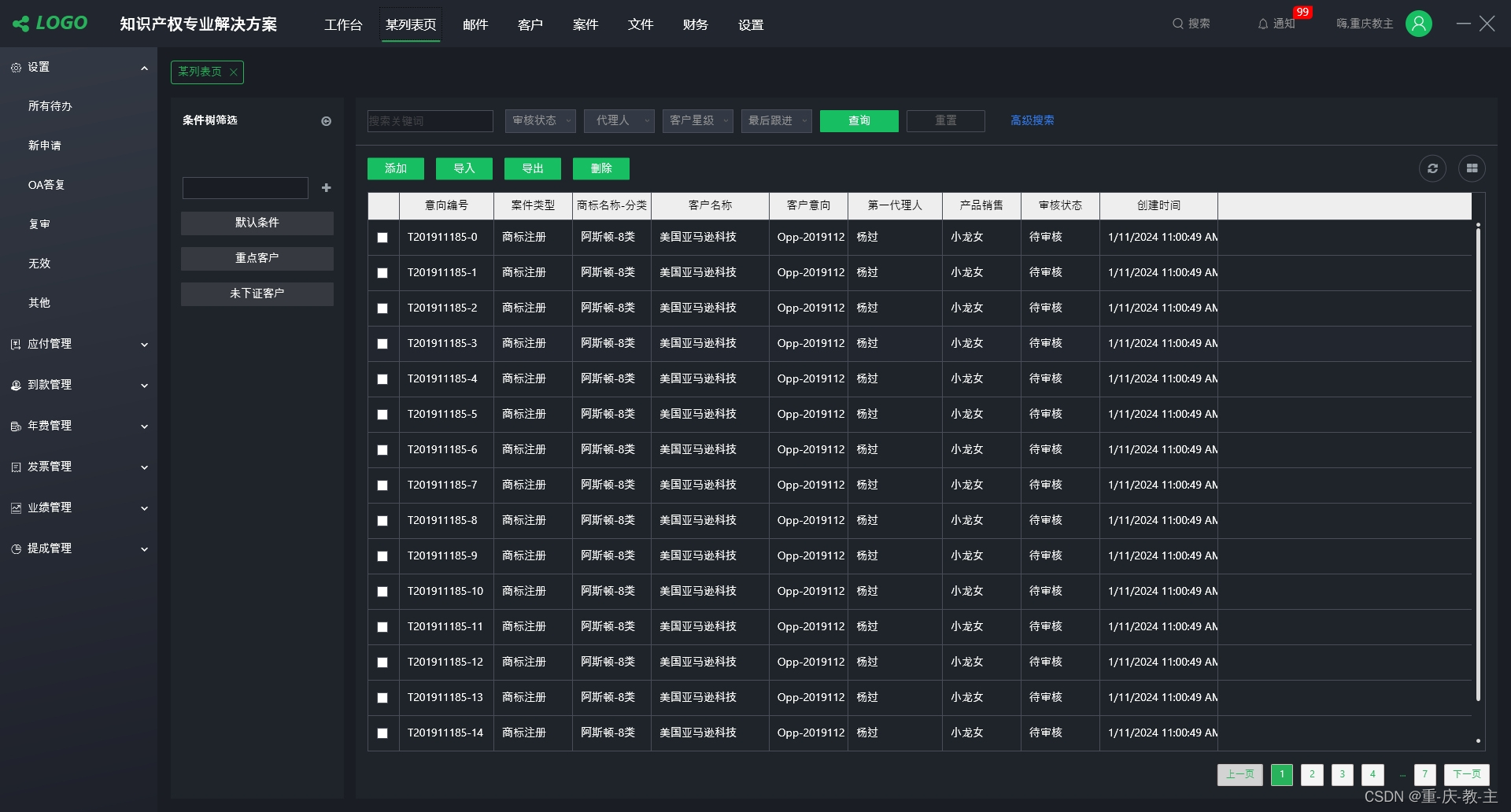Image resolution: width=1511 pixels, height=812 pixels.
Task: Open the 财务 top menu
Action: tap(696, 25)
